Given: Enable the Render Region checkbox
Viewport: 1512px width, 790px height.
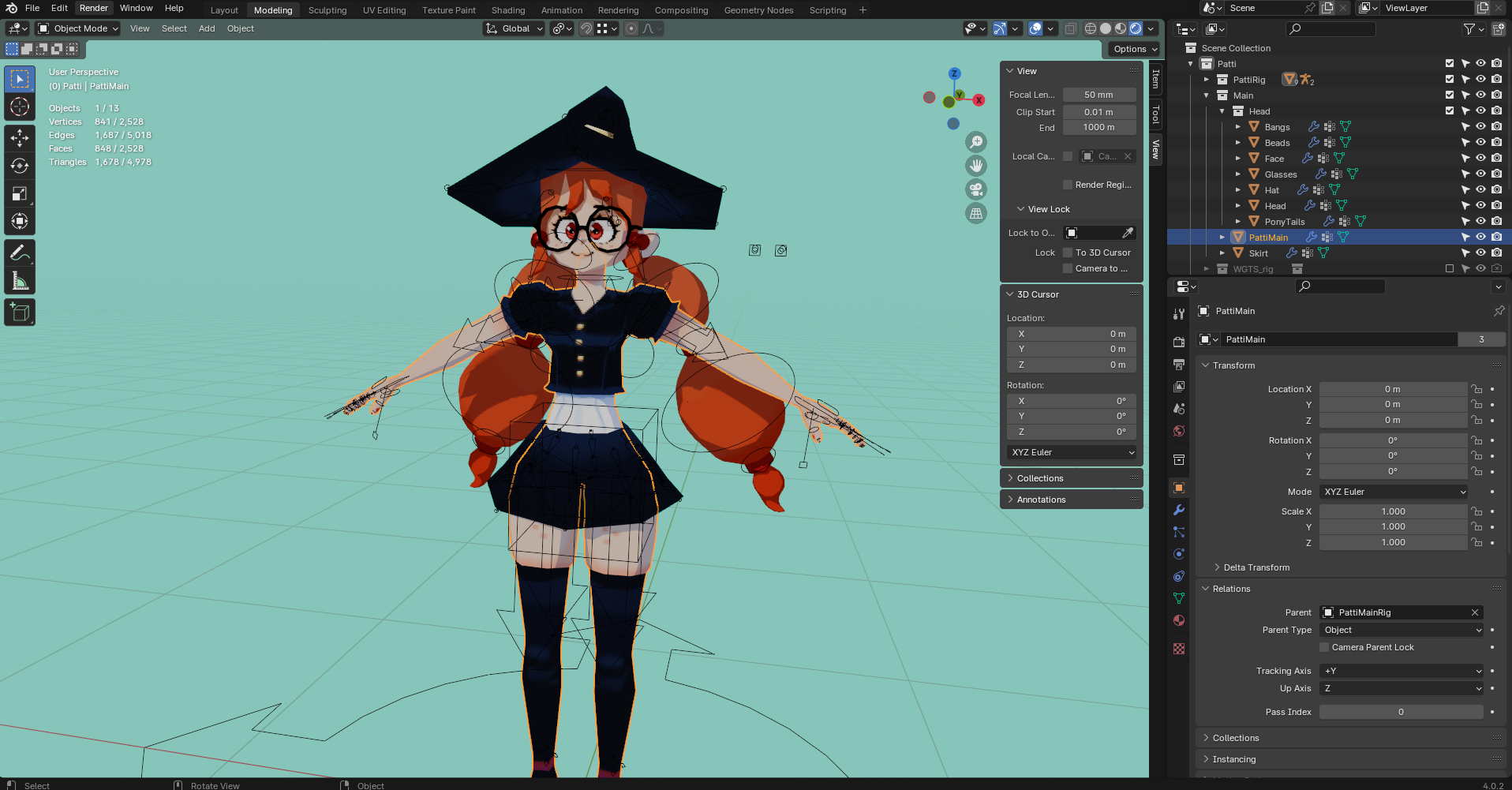Looking at the screenshot, I should 1068,185.
